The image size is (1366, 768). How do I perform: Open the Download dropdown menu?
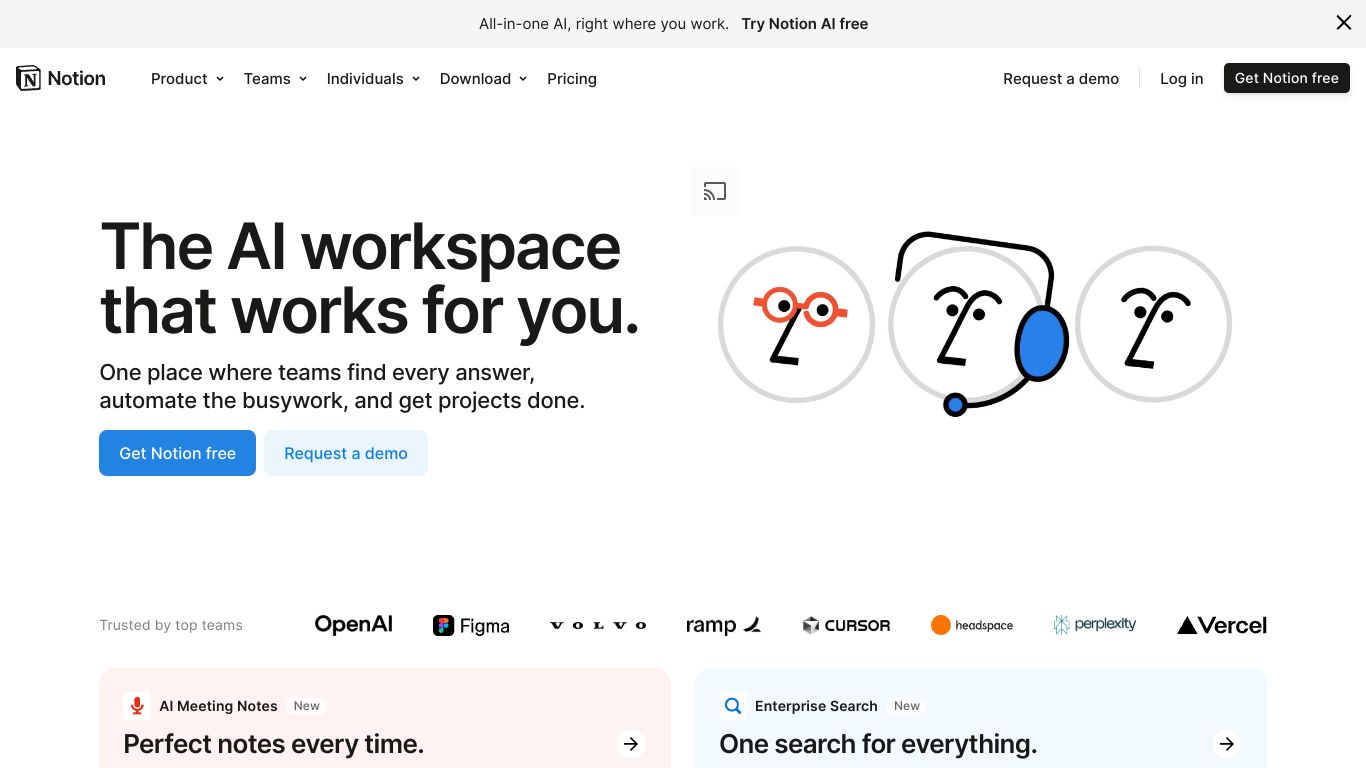point(483,79)
